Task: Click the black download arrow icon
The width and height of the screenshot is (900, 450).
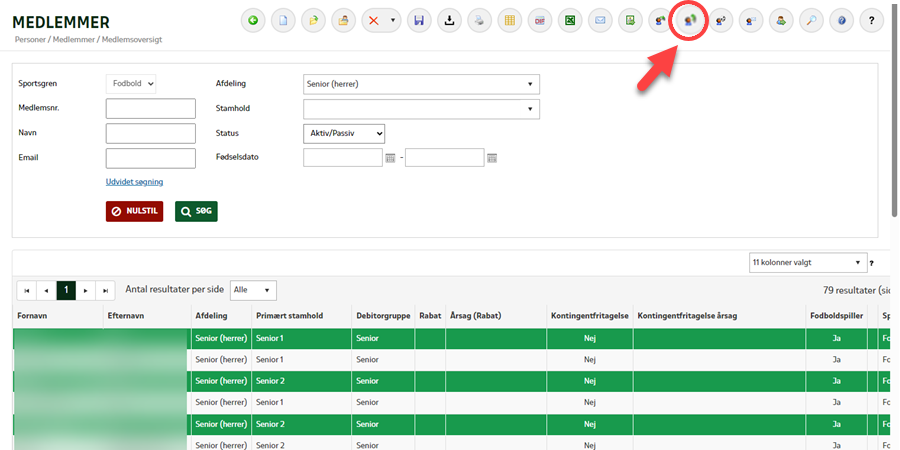Action: coord(449,21)
